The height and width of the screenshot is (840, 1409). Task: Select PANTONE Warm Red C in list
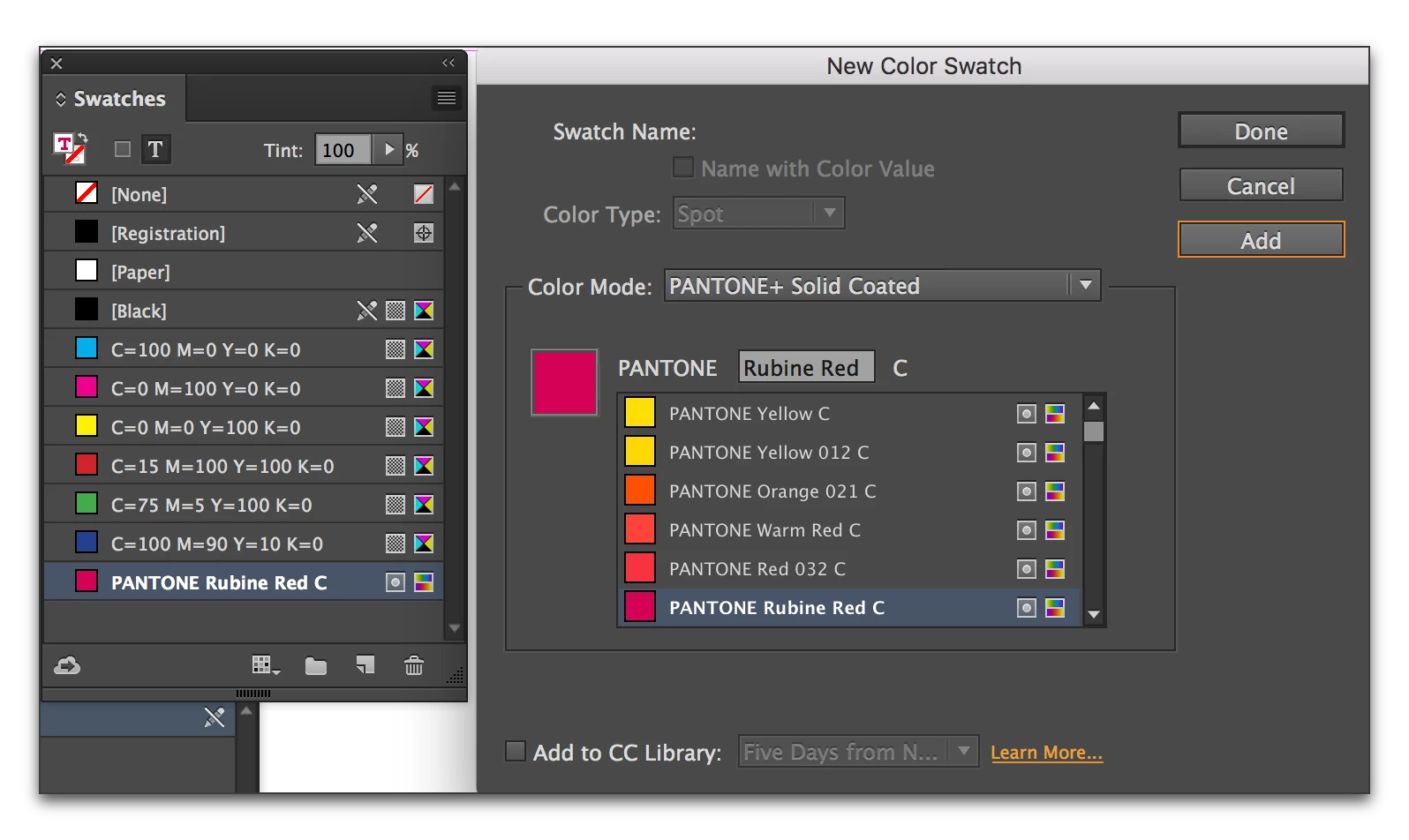click(849, 530)
